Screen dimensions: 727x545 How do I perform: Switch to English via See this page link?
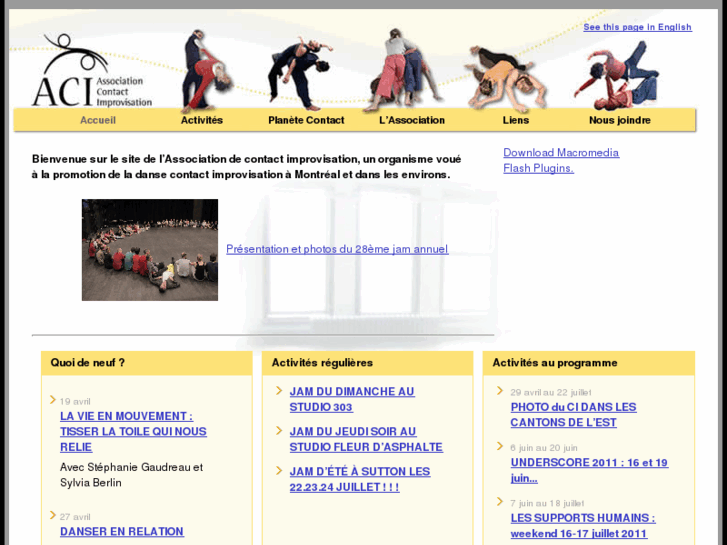[638, 27]
